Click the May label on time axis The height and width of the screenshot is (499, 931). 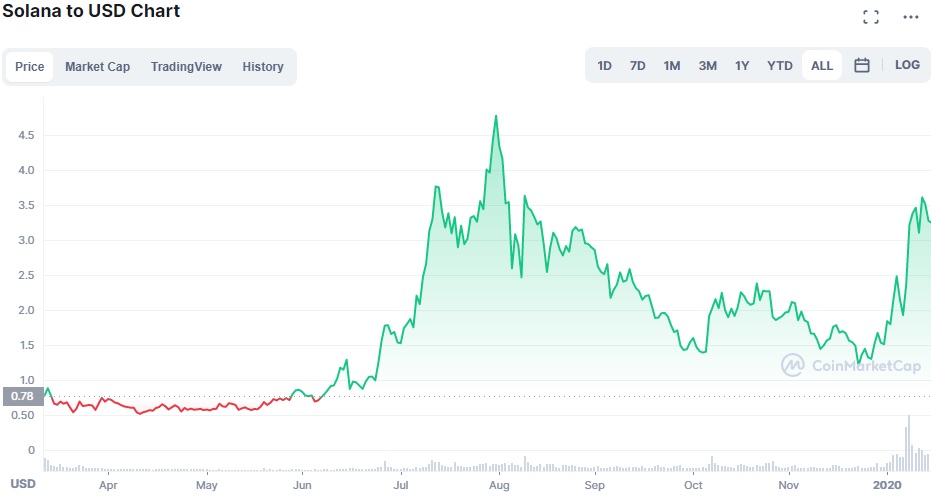tap(207, 485)
